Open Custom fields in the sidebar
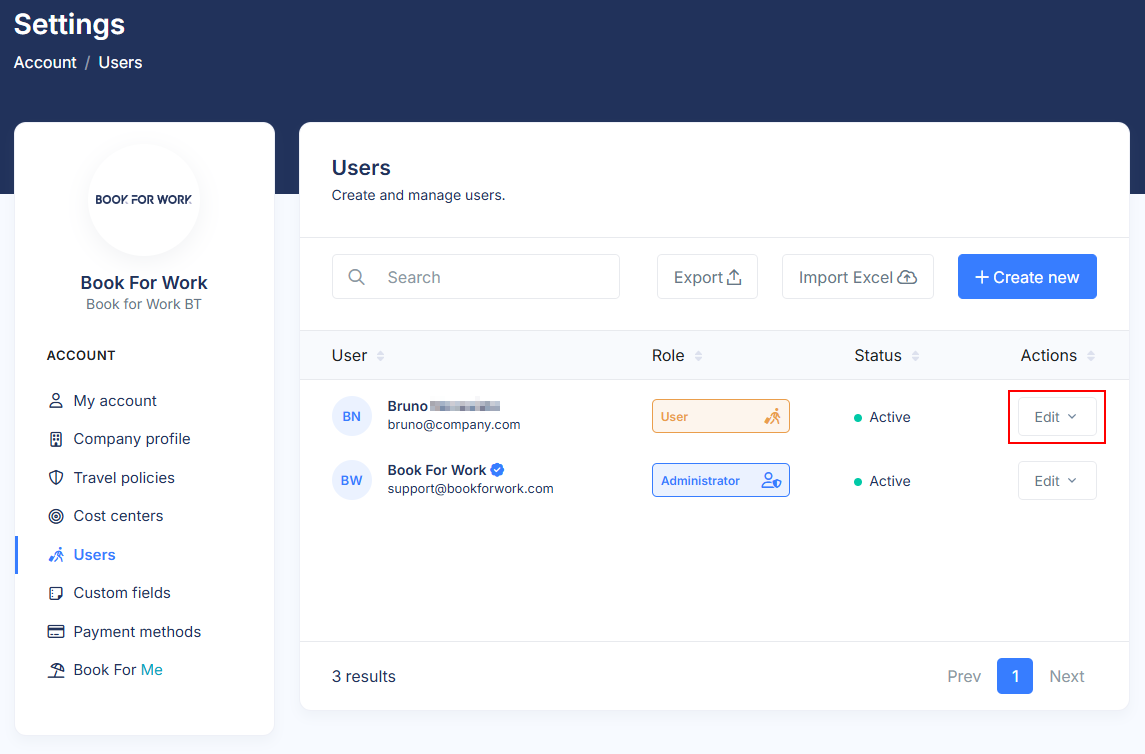This screenshot has height=754, width=1145. (x=109, y=593)
